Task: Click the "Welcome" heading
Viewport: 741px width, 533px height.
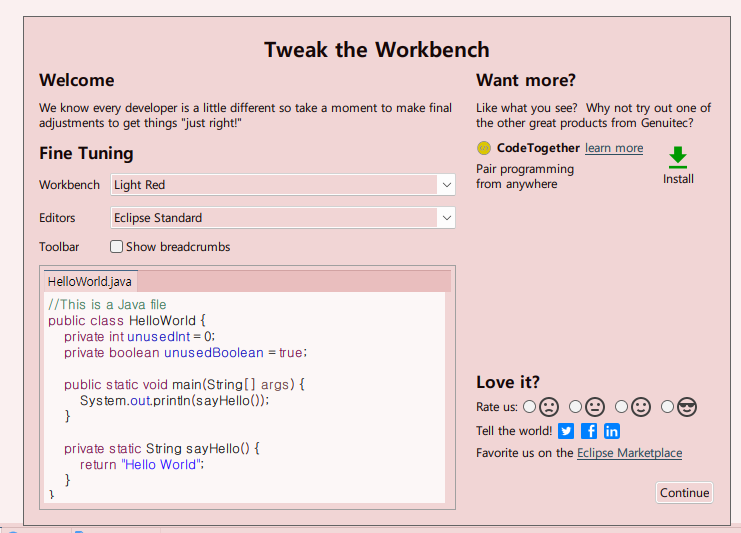Action: point(77,80)
